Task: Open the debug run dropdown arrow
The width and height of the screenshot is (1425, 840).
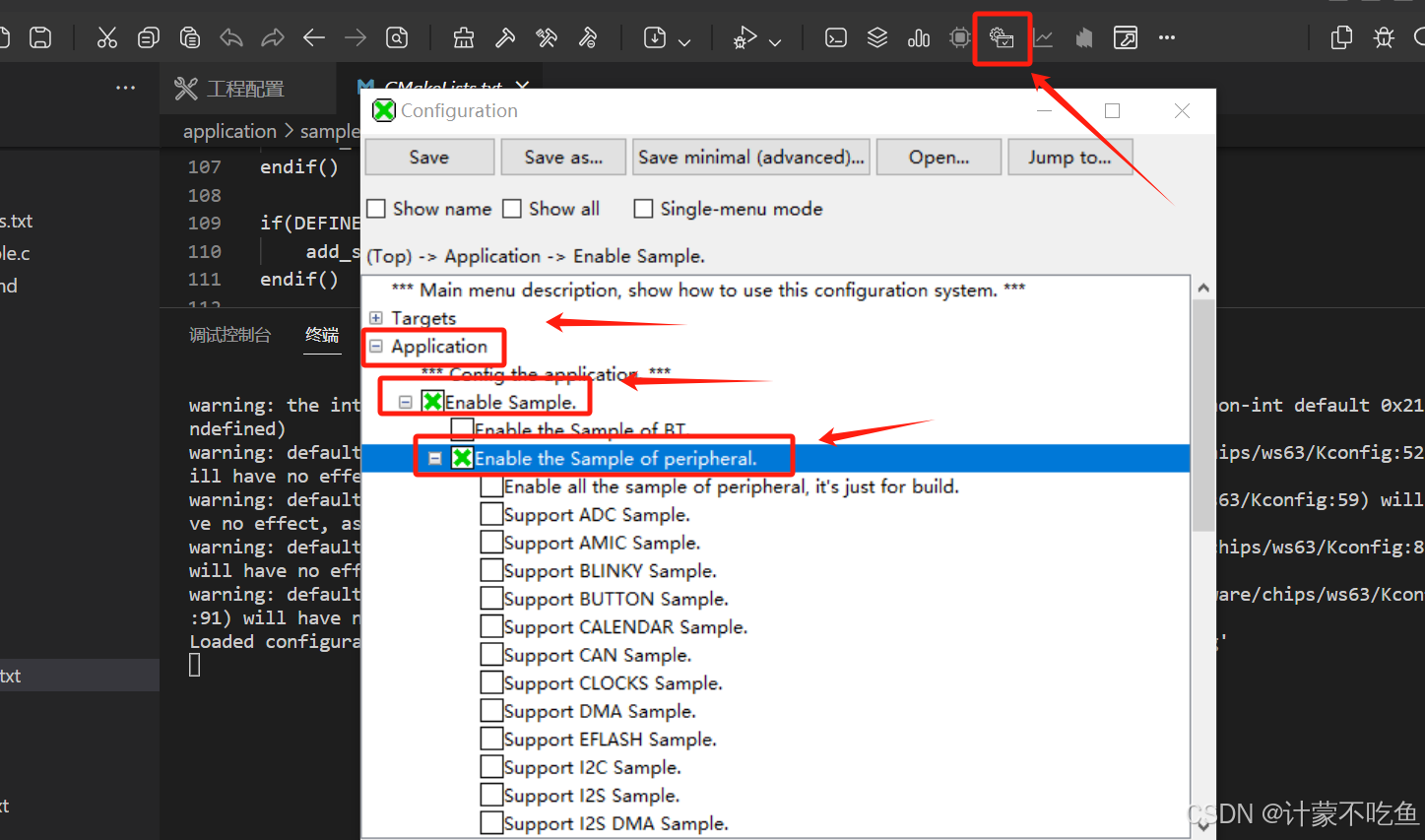Action: (775, 42)
